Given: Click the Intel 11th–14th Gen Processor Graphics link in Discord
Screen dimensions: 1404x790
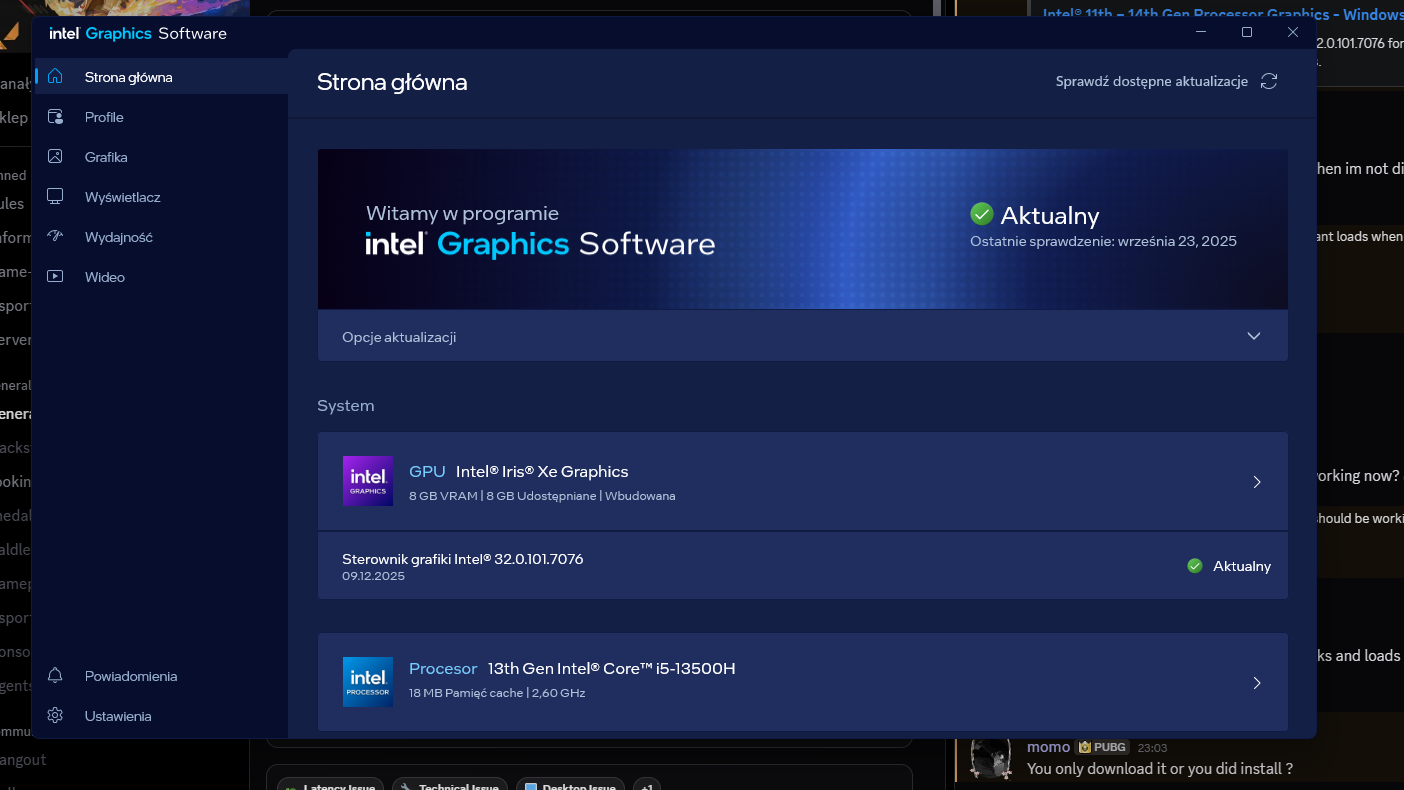Looking at the screenshot, I should [1223, 14].
